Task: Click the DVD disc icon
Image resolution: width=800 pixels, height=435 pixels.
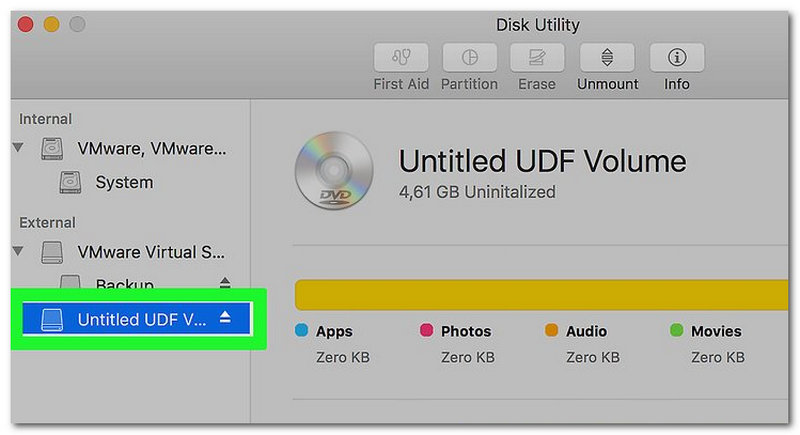Action: click(x=334, y=170)
